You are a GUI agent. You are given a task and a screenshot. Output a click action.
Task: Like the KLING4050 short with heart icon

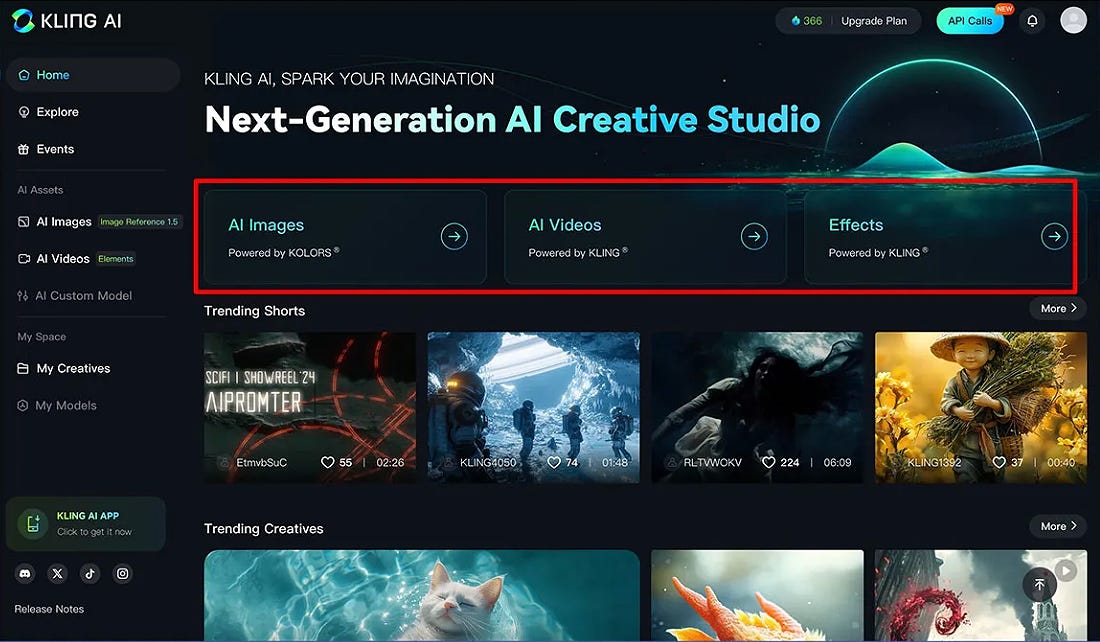pyautogui.click(x=554, y=462)
